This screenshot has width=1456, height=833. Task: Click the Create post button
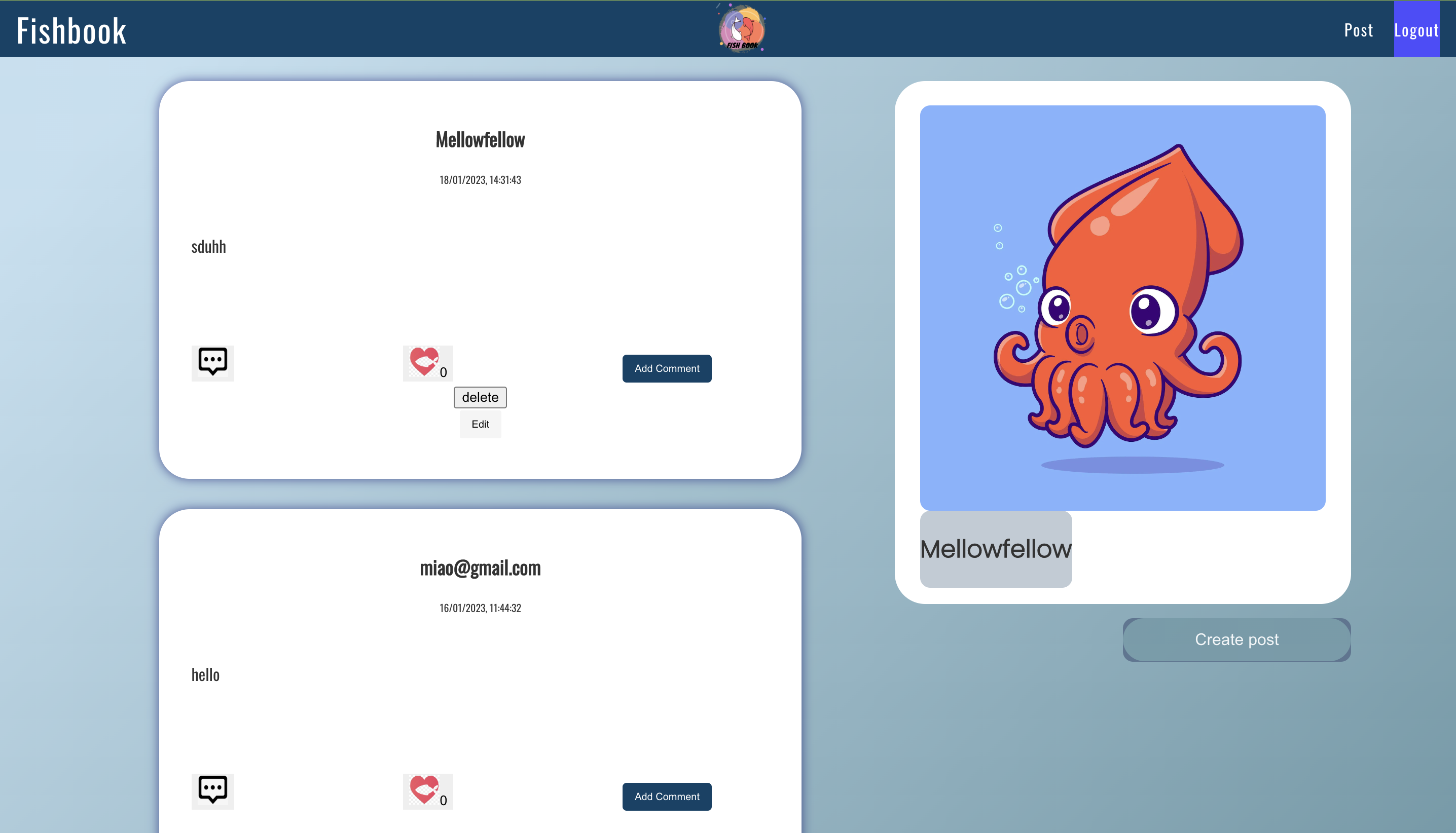1236,639
